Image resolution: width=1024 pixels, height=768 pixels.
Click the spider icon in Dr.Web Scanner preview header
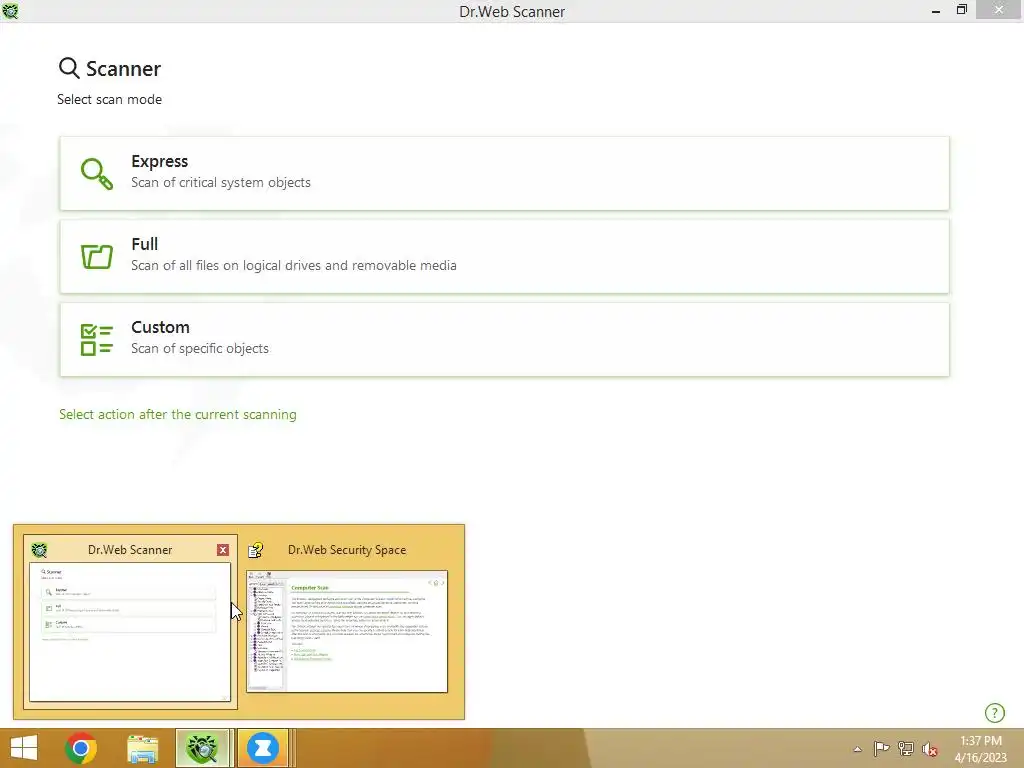point(39,550)
